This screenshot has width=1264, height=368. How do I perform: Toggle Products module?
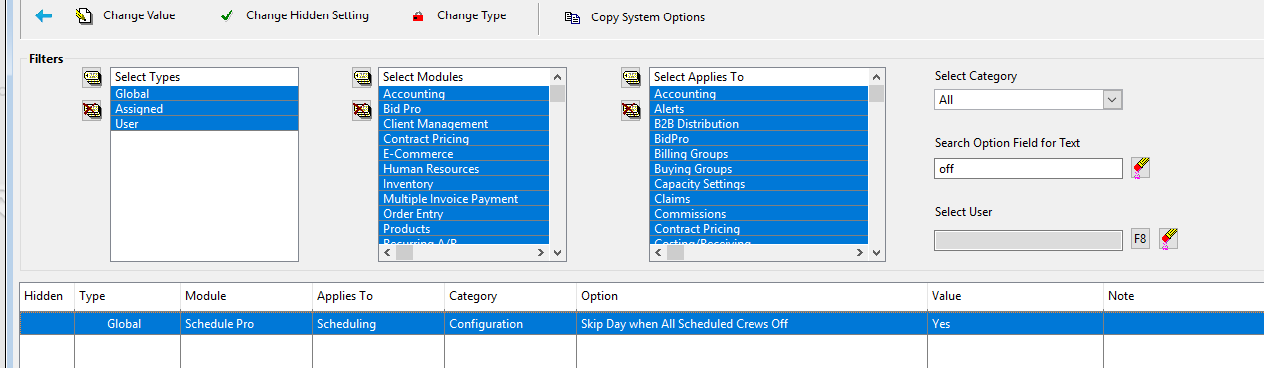[x=464, y=229]
